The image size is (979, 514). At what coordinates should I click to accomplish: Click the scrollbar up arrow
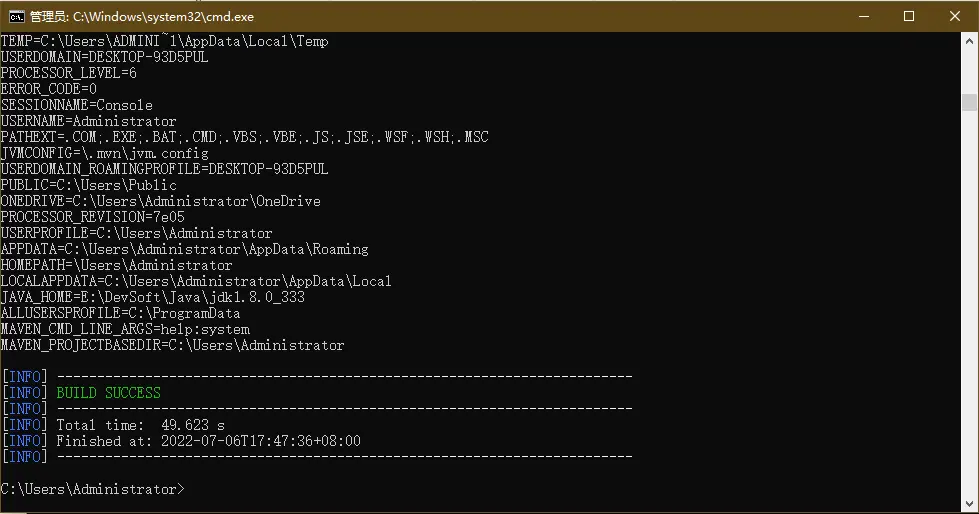[969, 41]
